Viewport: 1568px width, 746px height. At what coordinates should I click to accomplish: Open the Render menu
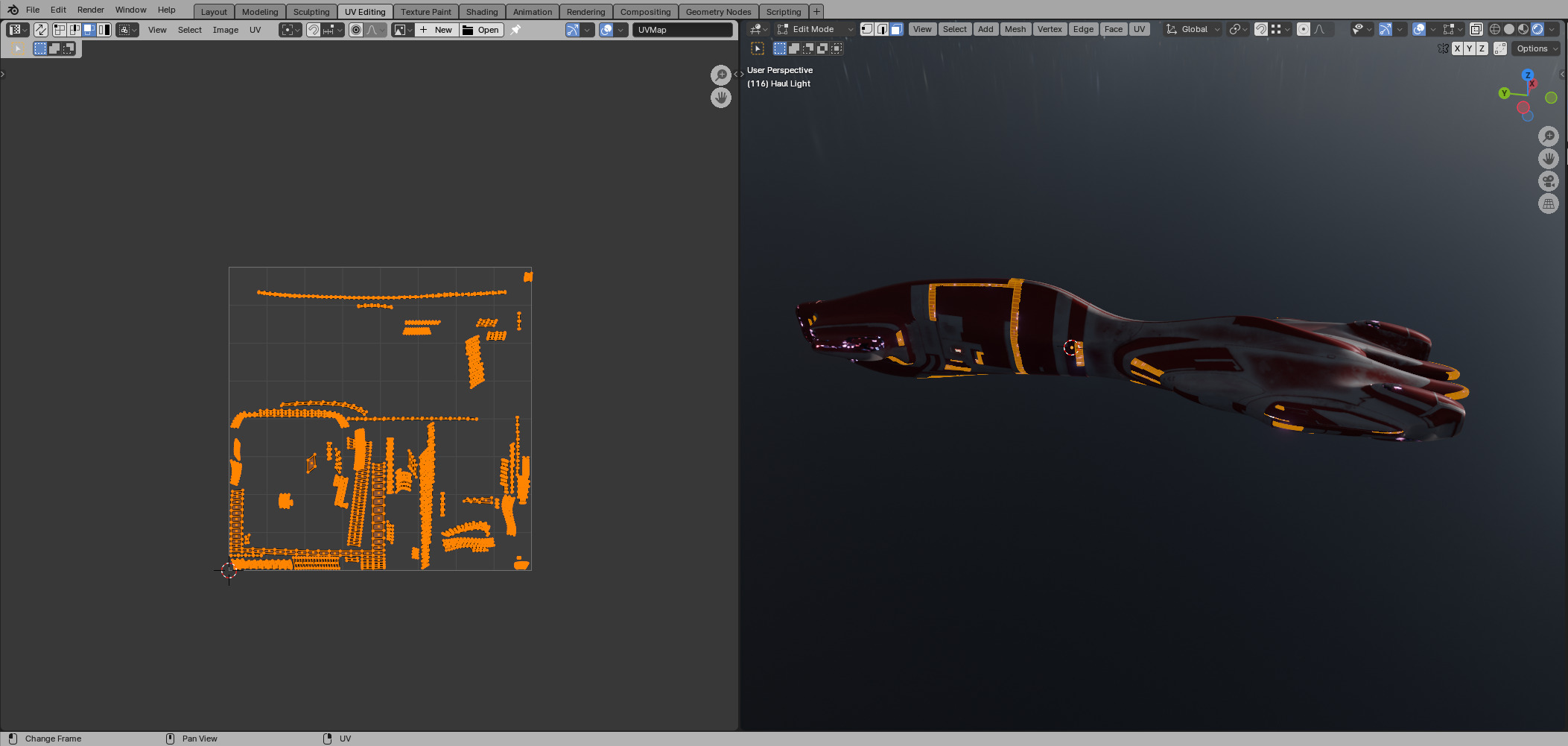click(x=91, y=10)
